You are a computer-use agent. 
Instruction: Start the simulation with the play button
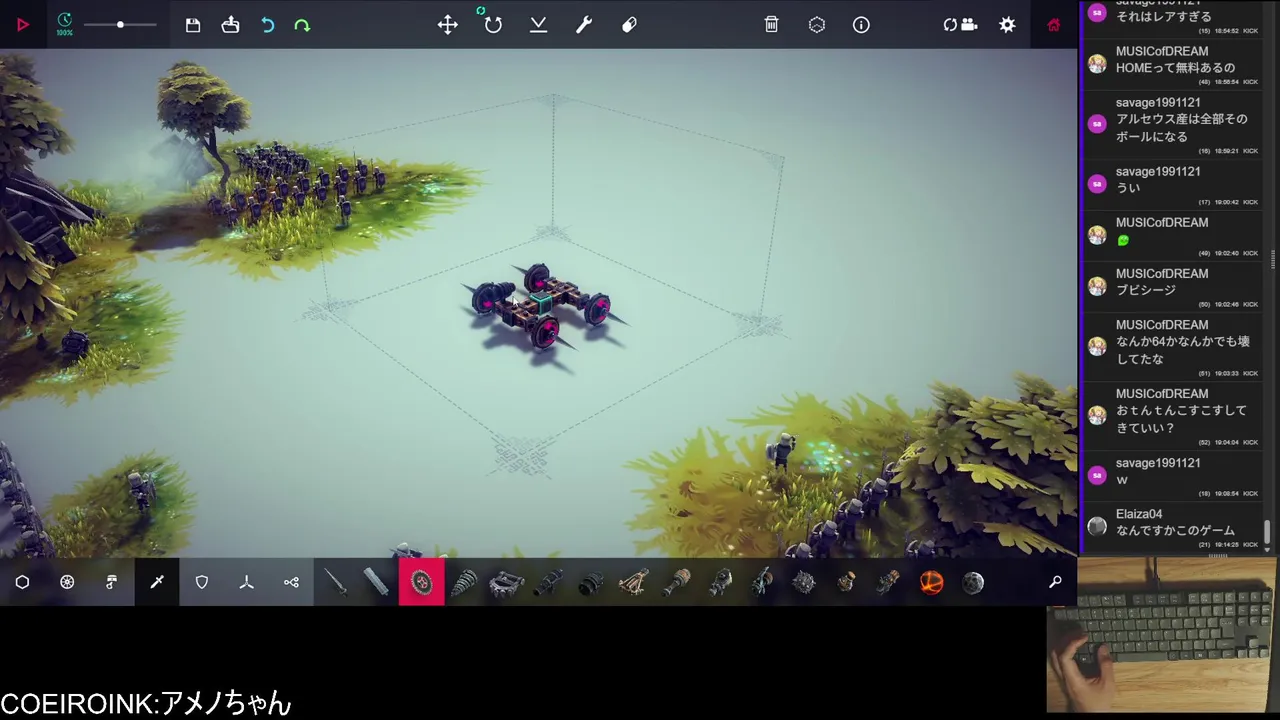click(x=22, y=25)
